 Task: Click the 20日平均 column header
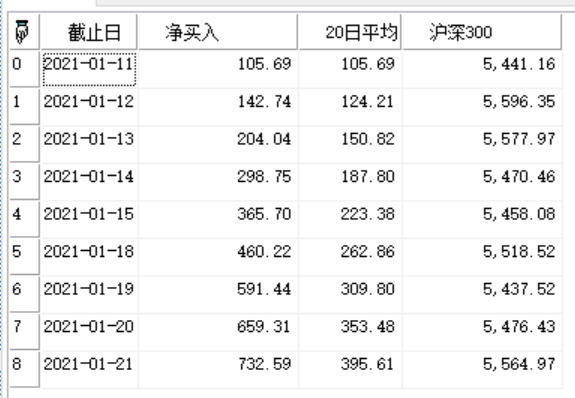[x=350, y=32]
